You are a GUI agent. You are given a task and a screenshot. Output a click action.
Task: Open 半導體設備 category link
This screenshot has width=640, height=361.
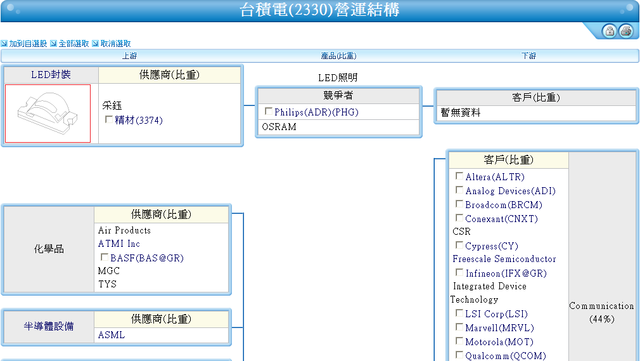tap(49, 326)
